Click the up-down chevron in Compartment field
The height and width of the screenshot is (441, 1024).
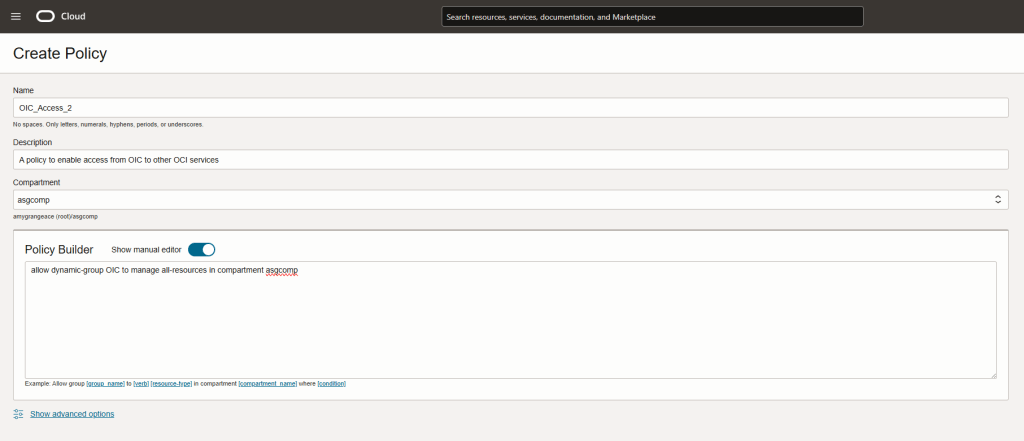pyautogui.click(x=997, y=200)
